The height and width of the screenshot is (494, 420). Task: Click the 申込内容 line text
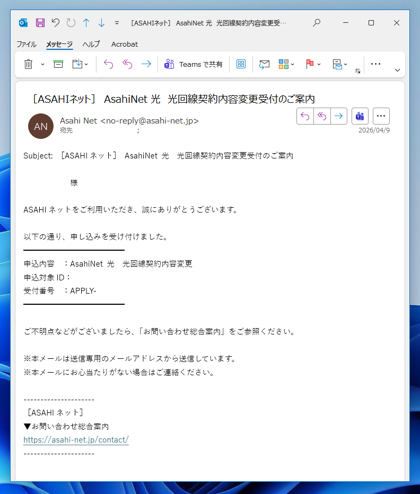click(x=108, y=264)
